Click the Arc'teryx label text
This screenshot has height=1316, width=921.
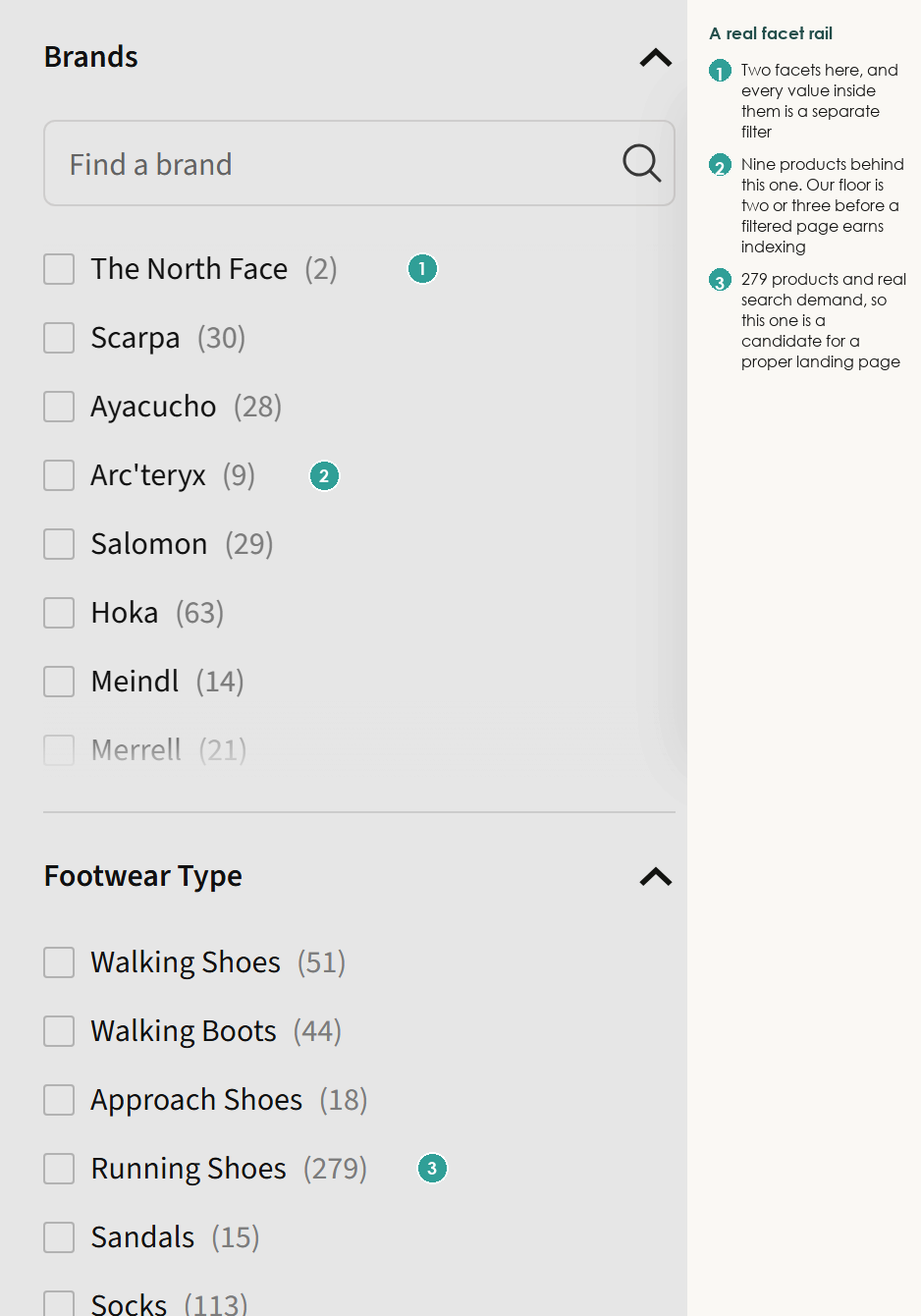[148, 476]
